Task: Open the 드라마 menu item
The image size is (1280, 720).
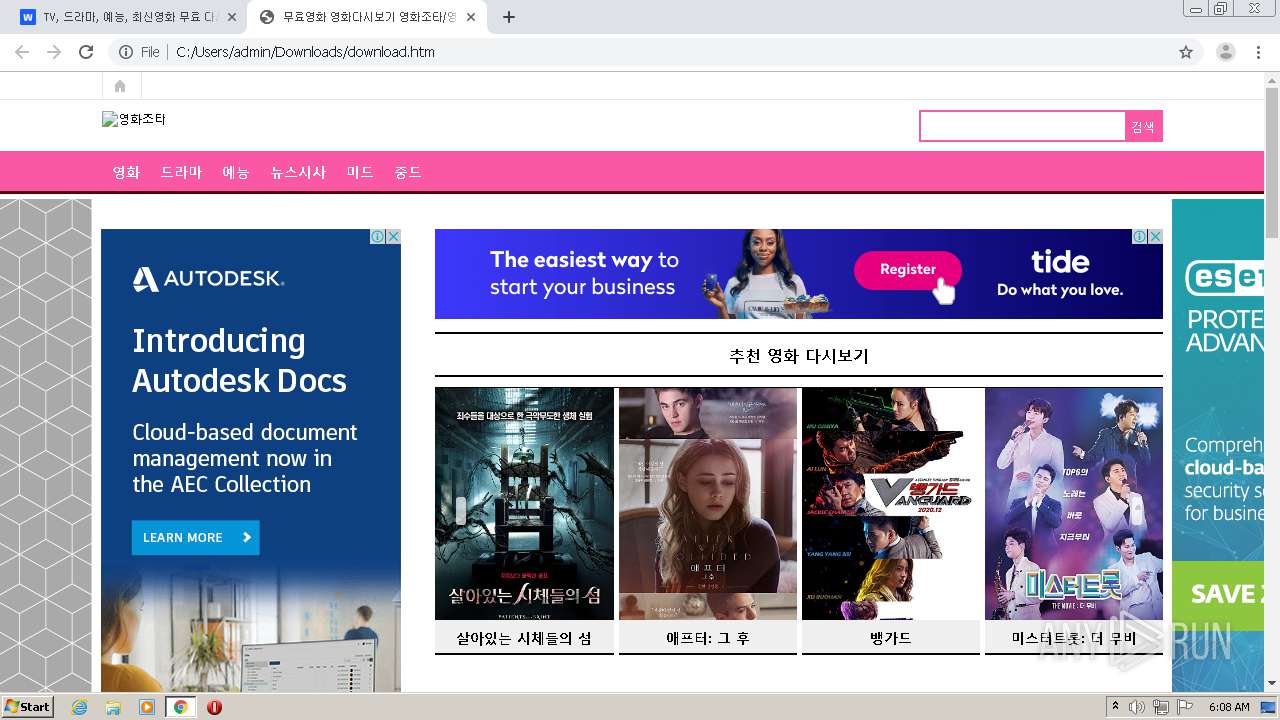Action: click(181, 172)
